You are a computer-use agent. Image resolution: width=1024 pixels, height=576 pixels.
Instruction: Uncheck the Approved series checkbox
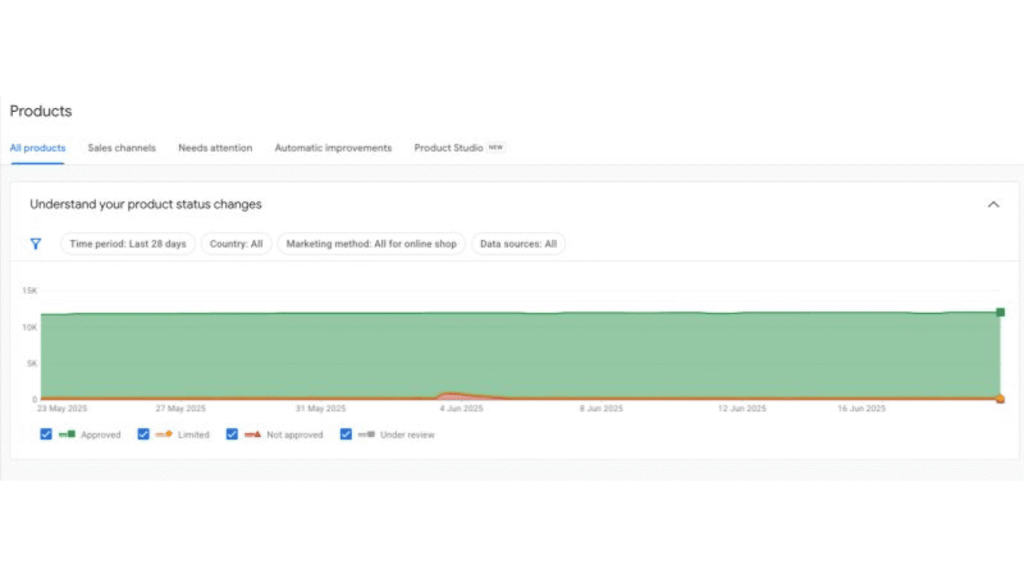point(46,434)
